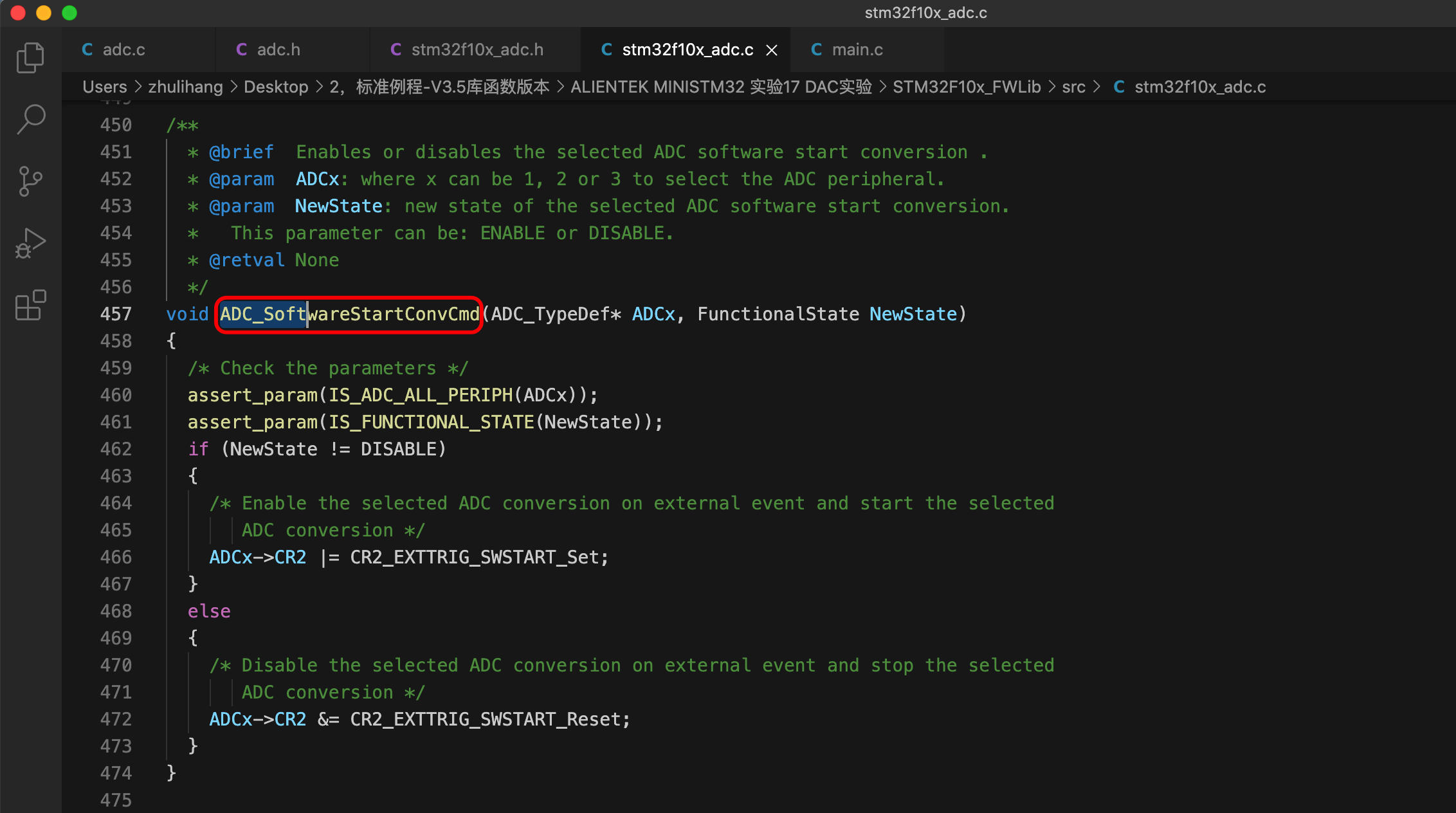The image size is (1456, 813).
Task: Click the highlighted ADC_SoftwareStartConvCmd name
Action: 349,314
